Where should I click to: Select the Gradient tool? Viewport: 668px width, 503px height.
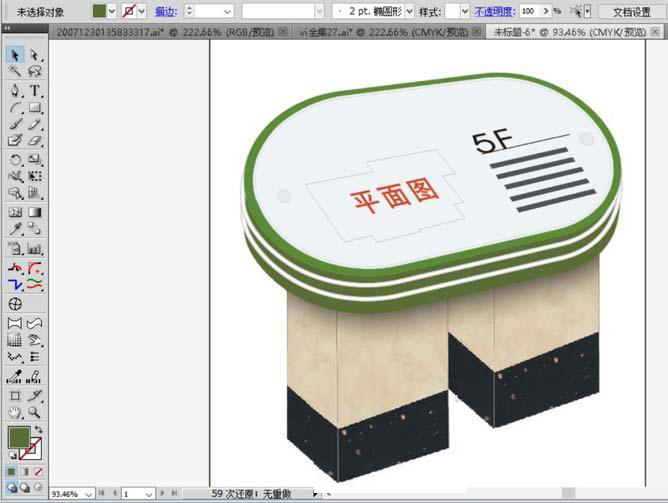35,212
